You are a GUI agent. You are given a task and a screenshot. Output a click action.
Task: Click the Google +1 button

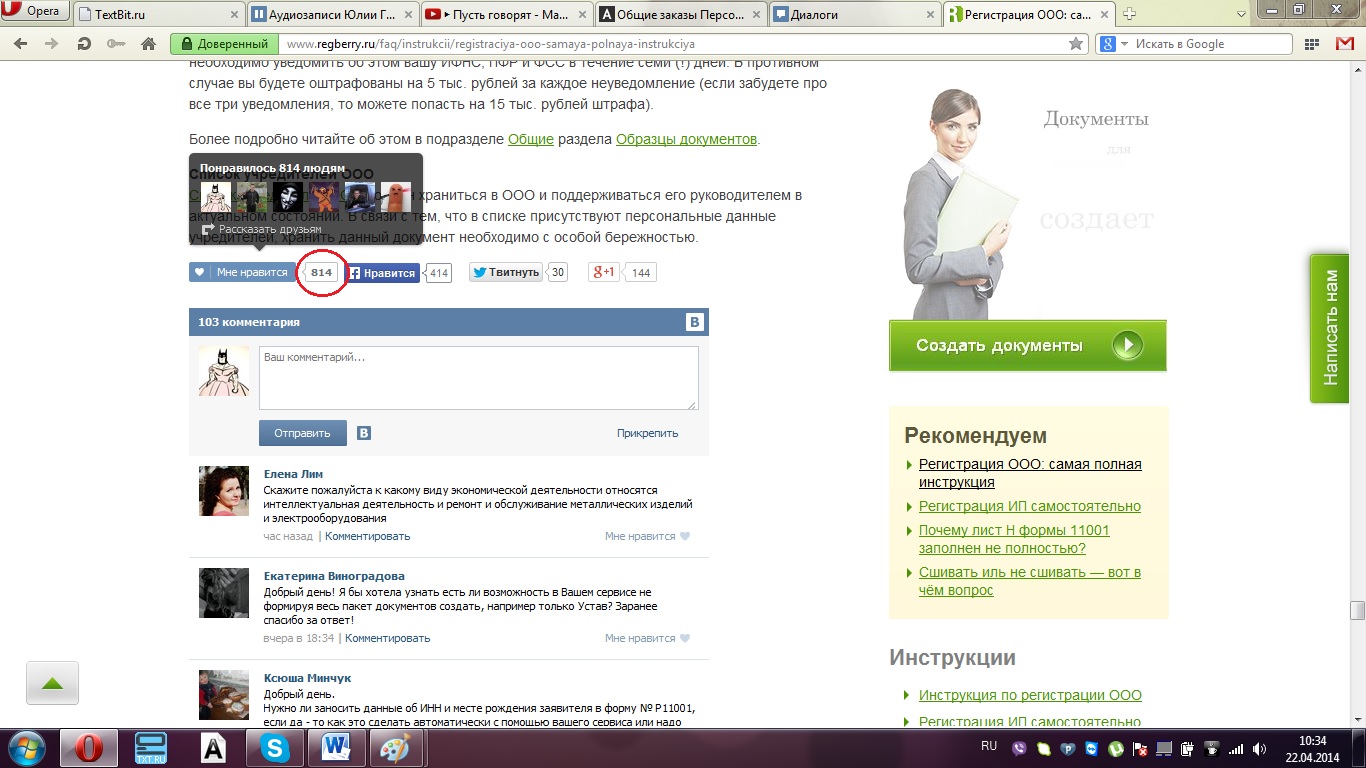click(x=604, y=272)
